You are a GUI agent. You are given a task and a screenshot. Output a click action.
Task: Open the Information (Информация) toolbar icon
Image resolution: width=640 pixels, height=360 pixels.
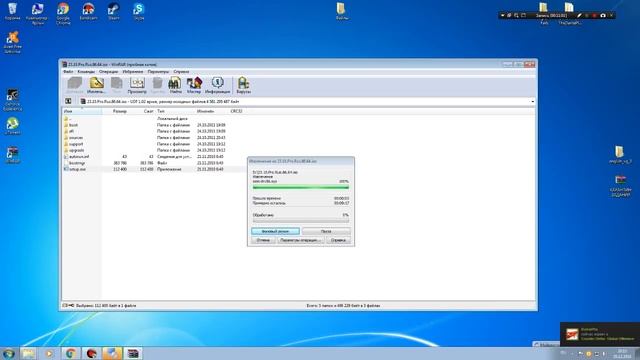coord(217,85)
